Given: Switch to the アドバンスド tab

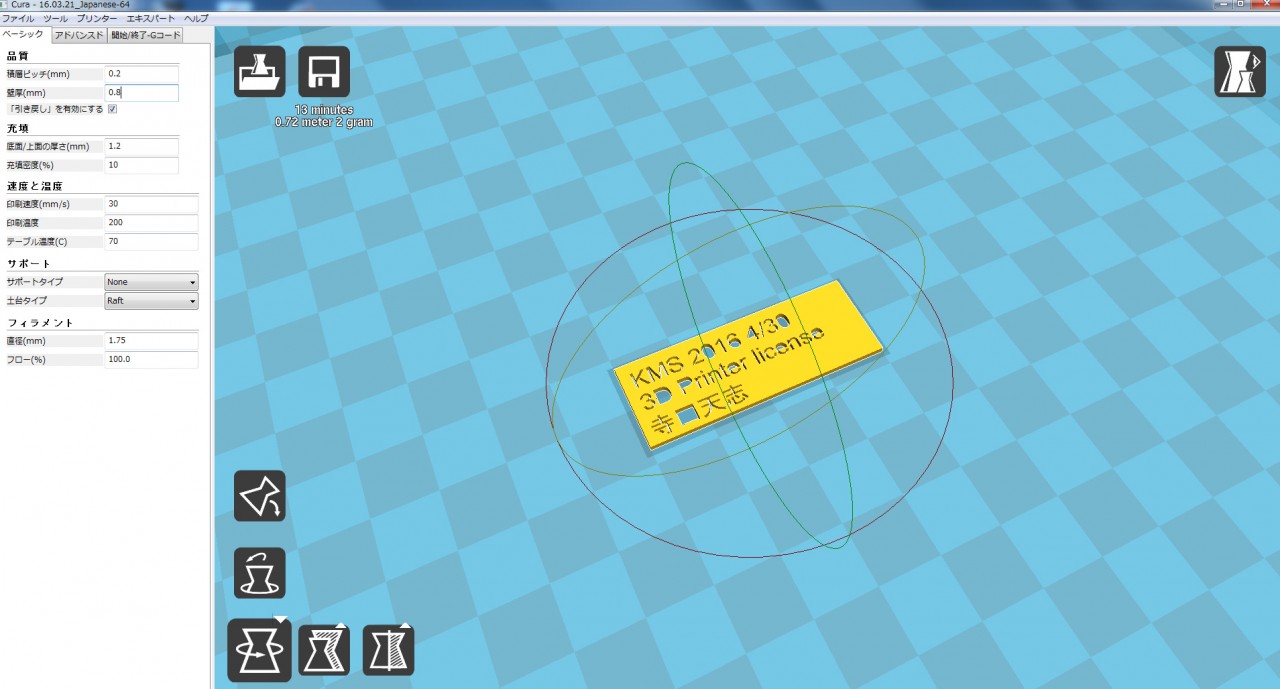Looking at the screenshot, I should [x=78, y=35].
